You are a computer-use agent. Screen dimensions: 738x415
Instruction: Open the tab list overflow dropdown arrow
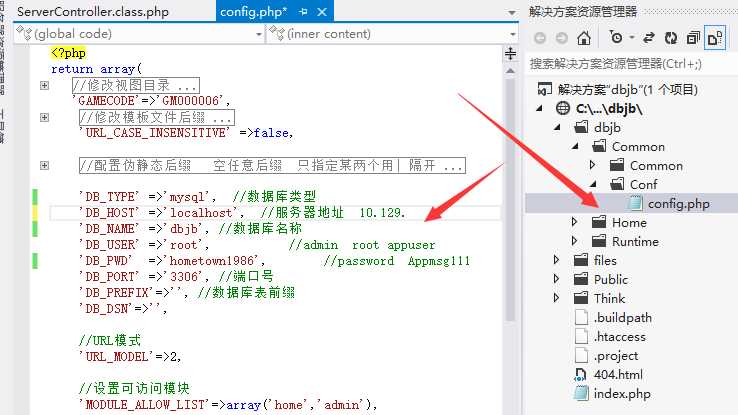coord(512,13)
